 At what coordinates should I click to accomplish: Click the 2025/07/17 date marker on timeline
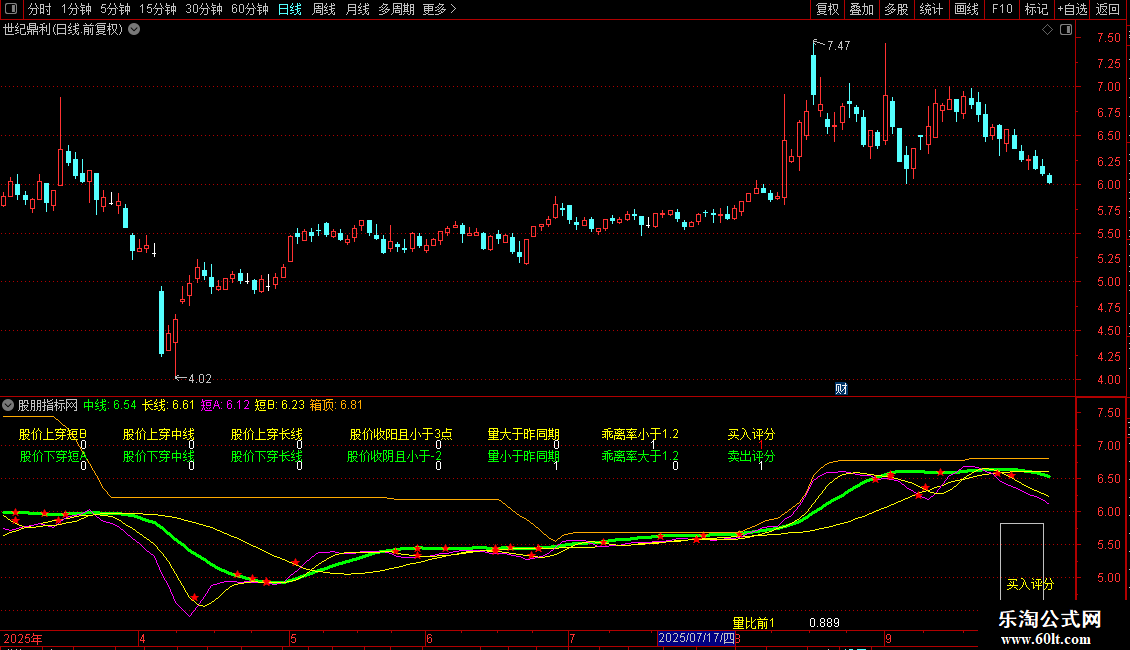696,638
